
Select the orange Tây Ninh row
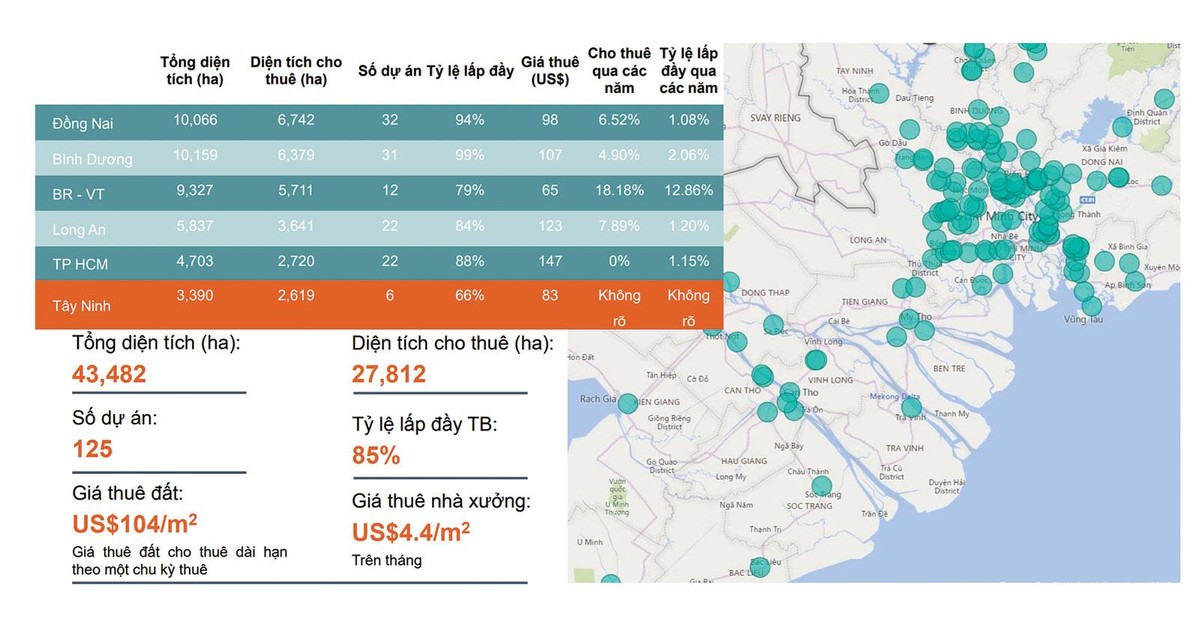tap(378, 305)
